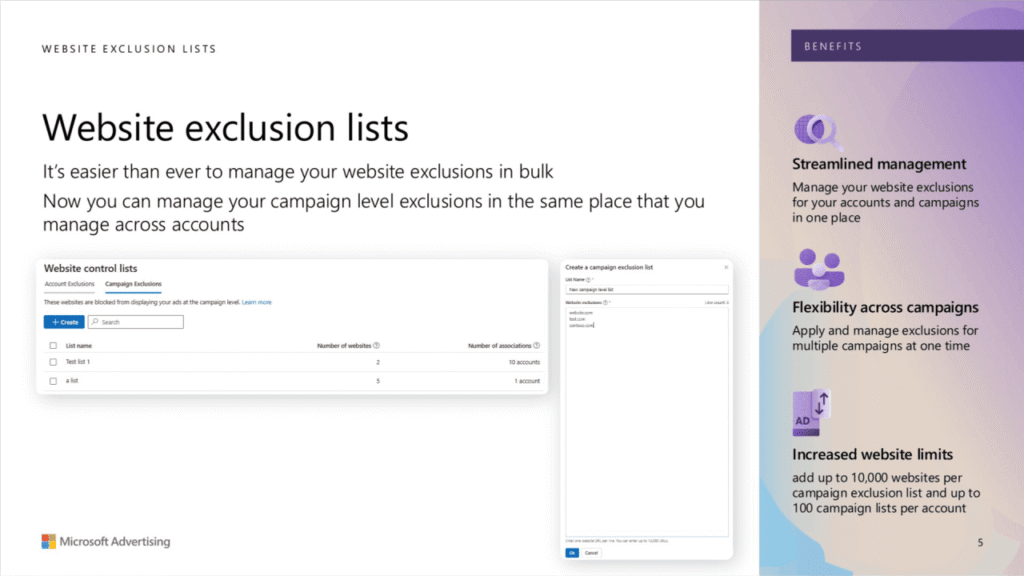
Task: Select all lists via the header checkbox
Action: tap(52, 344)
